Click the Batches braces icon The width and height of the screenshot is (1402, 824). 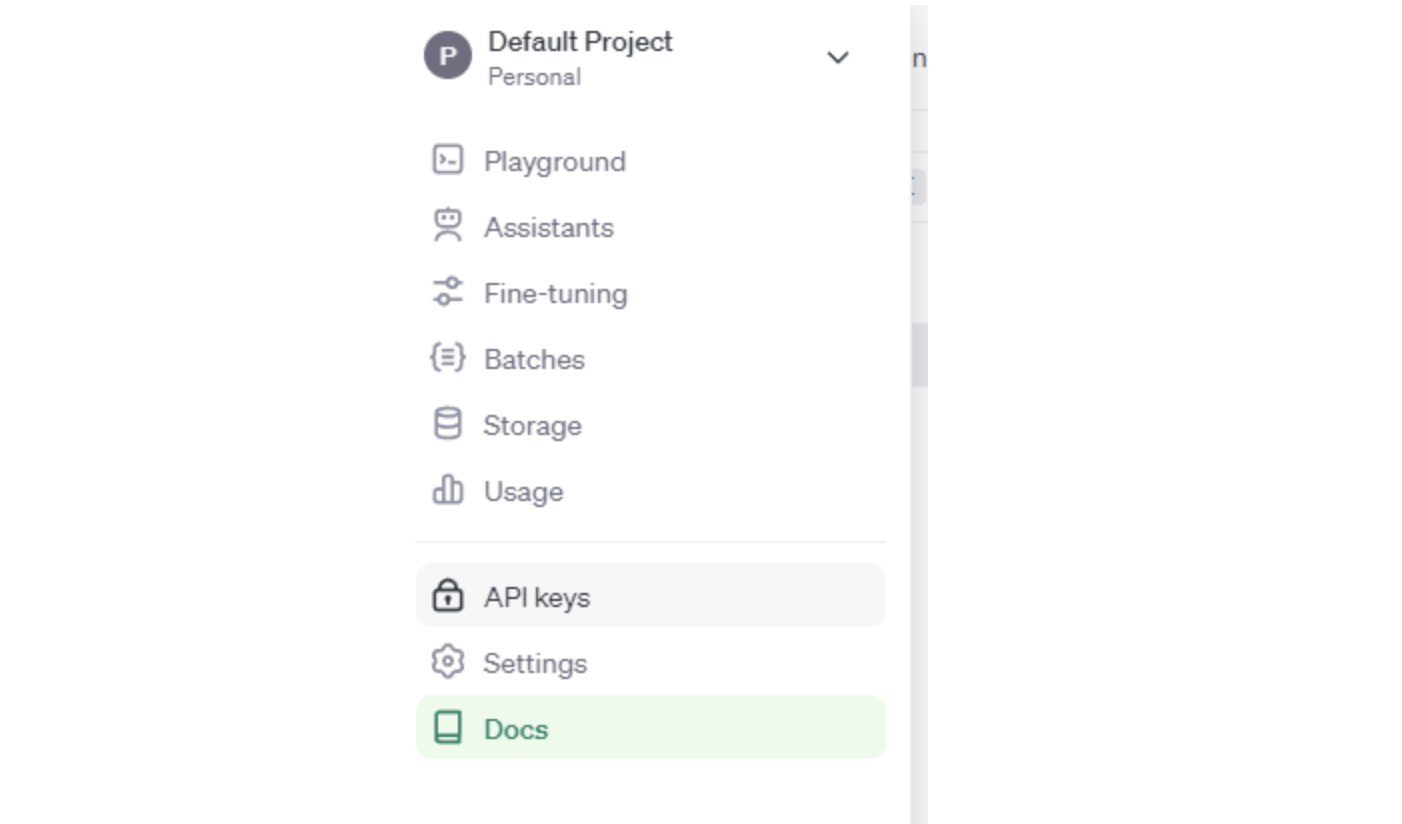point(447,358)
